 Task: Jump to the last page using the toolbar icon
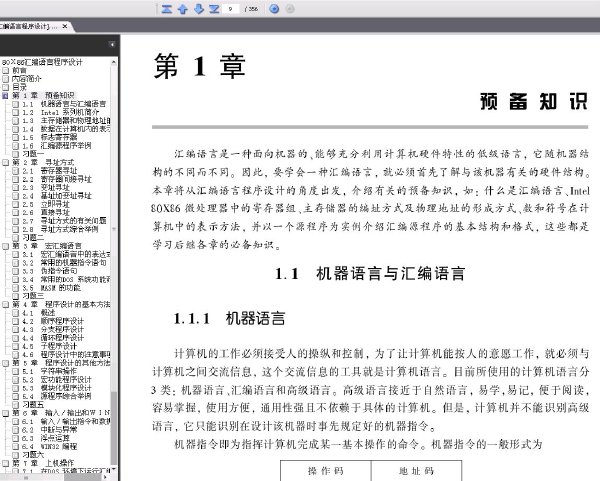[214, 9]
